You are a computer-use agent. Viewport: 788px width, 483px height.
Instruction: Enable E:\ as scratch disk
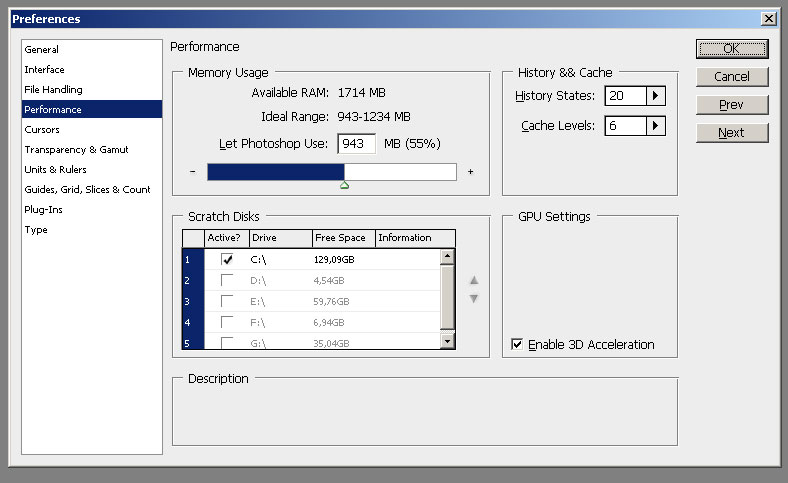click(x=227, y=302)
